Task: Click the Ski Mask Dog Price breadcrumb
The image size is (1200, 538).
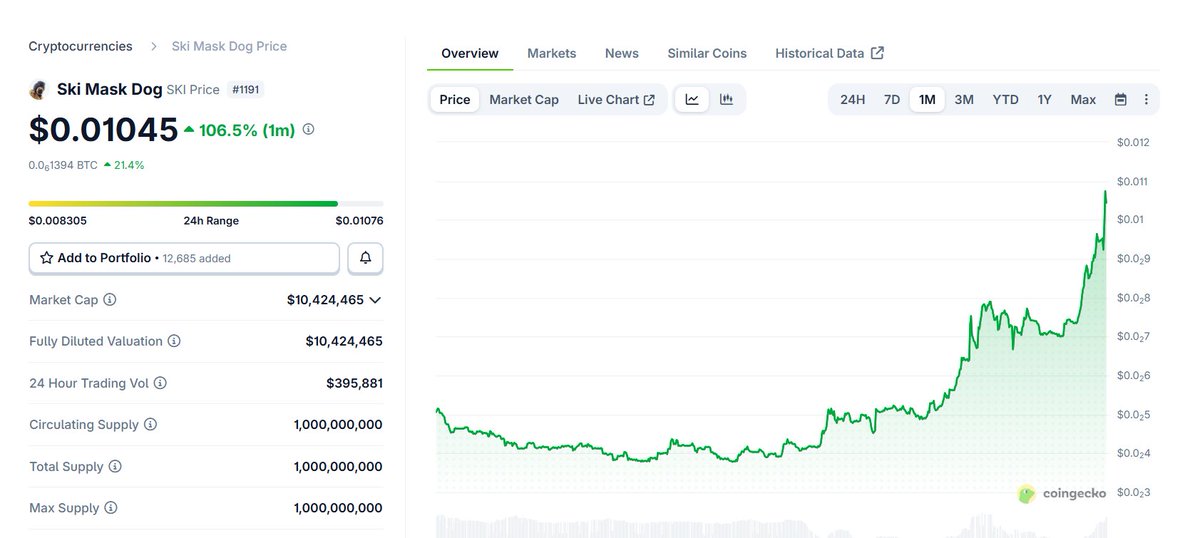Action: point(229,46)
